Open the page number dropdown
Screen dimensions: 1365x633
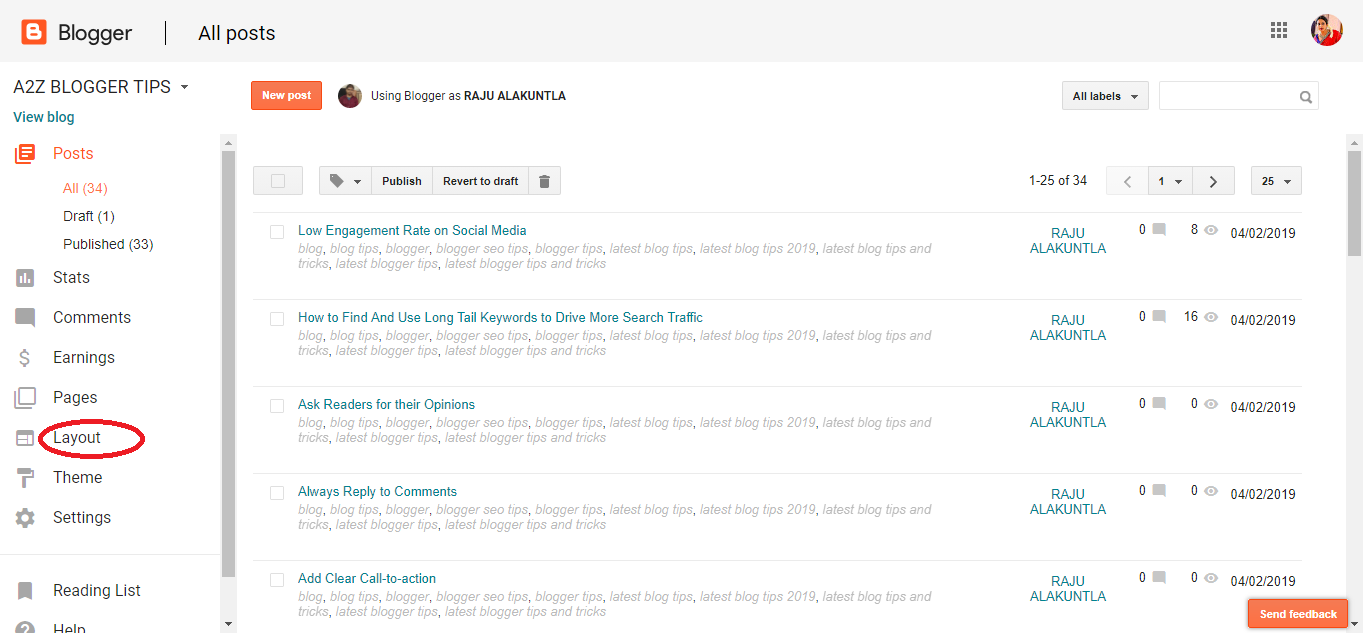[x=1169, y=180]
